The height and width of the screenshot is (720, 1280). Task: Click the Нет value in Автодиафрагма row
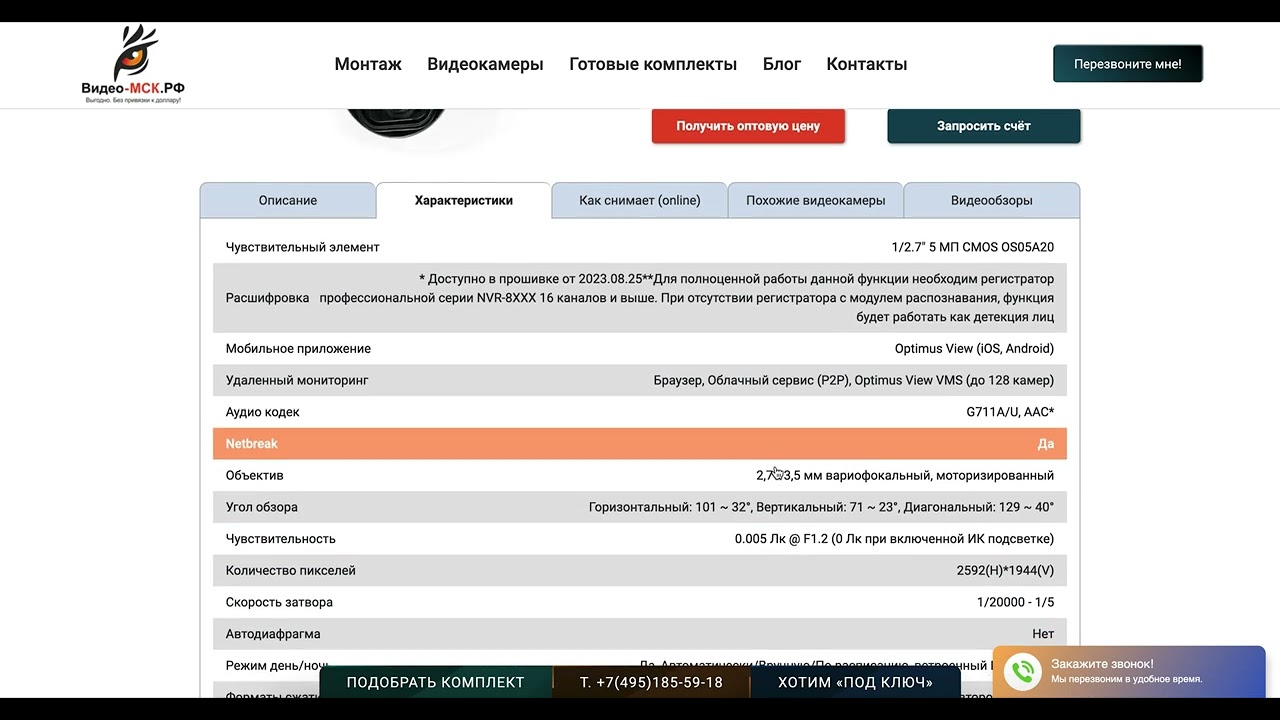coord(1043,634)
